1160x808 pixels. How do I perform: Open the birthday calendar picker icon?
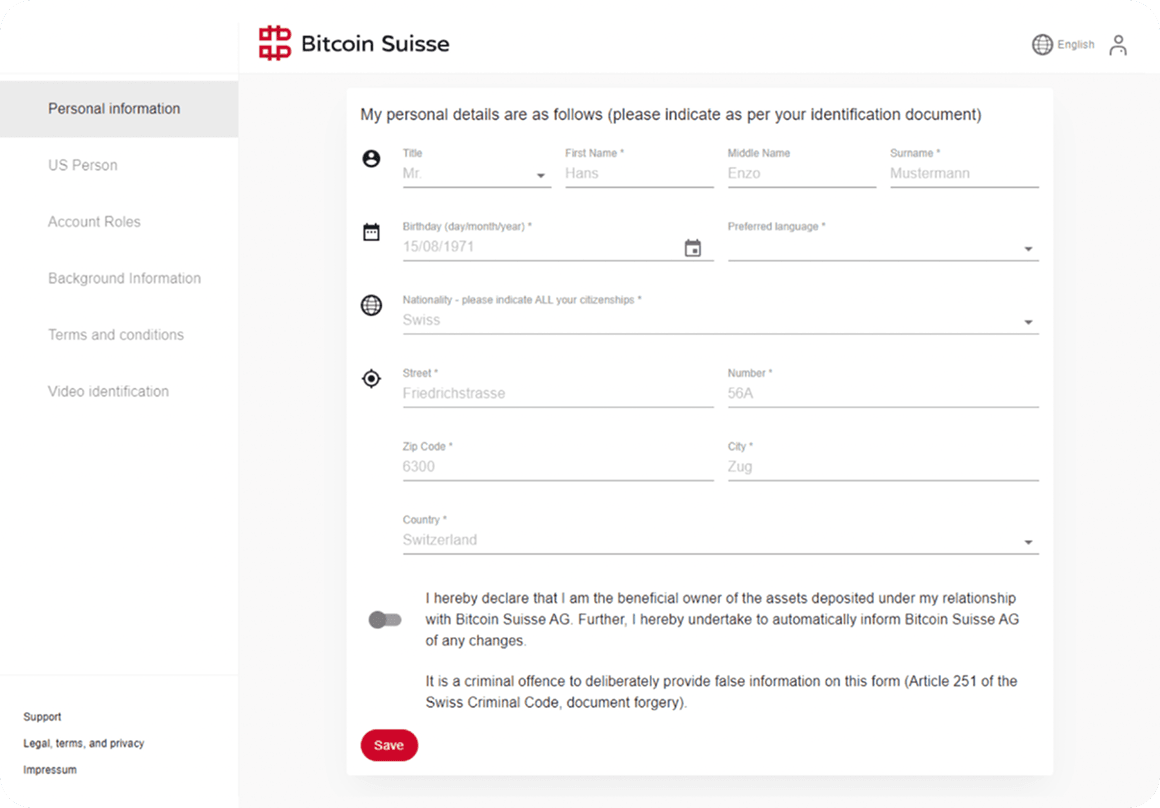click(x=693, y=248)
